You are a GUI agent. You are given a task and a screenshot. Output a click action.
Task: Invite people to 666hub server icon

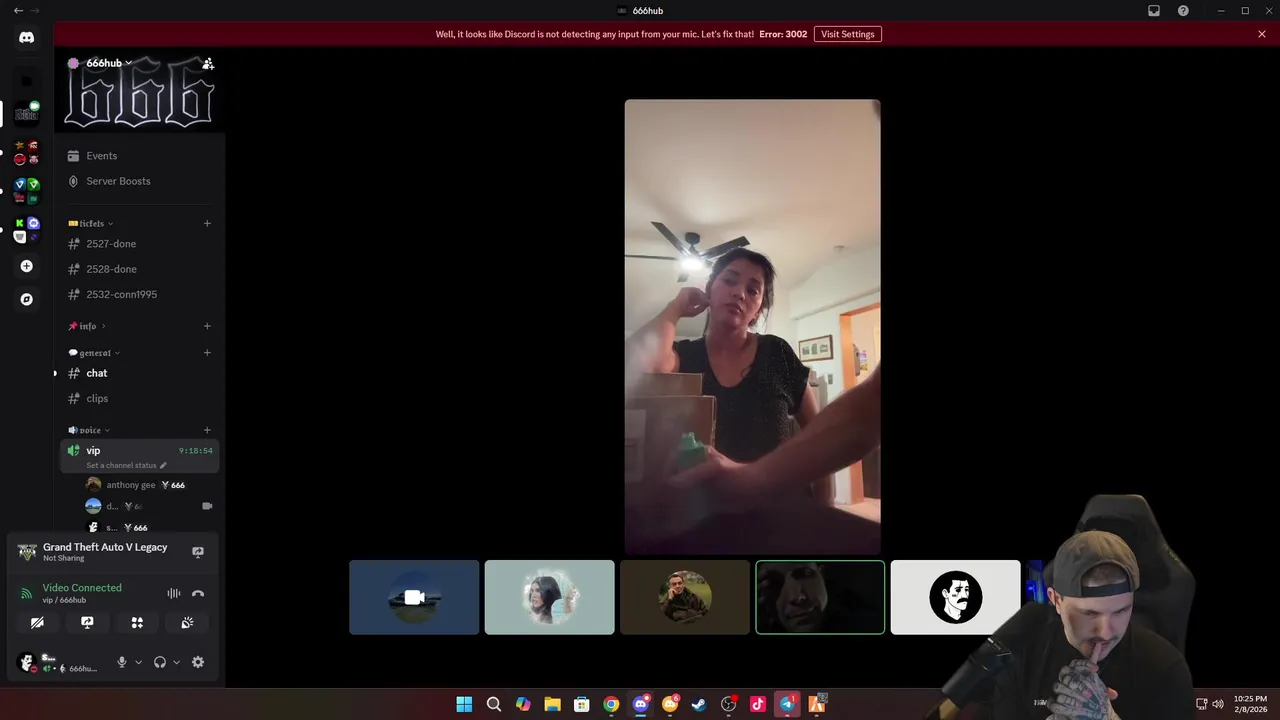[x=208, y=63]
